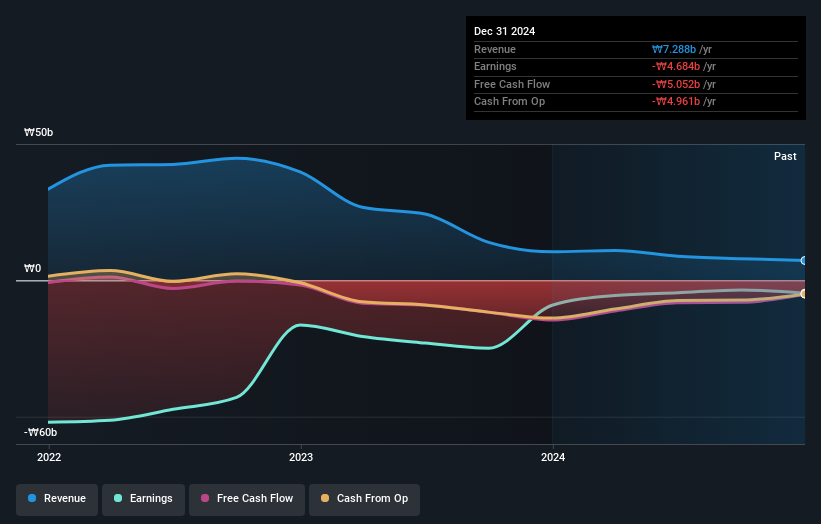Click the ₩0 y-axis label
Image resolution: width=821 pixels, height=524 pixels.
(x=32, y=269)
